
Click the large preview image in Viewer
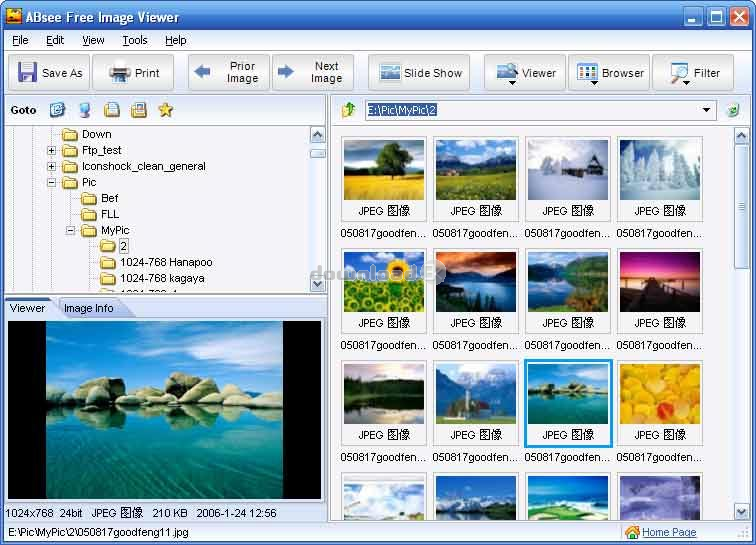coord(164,410)
